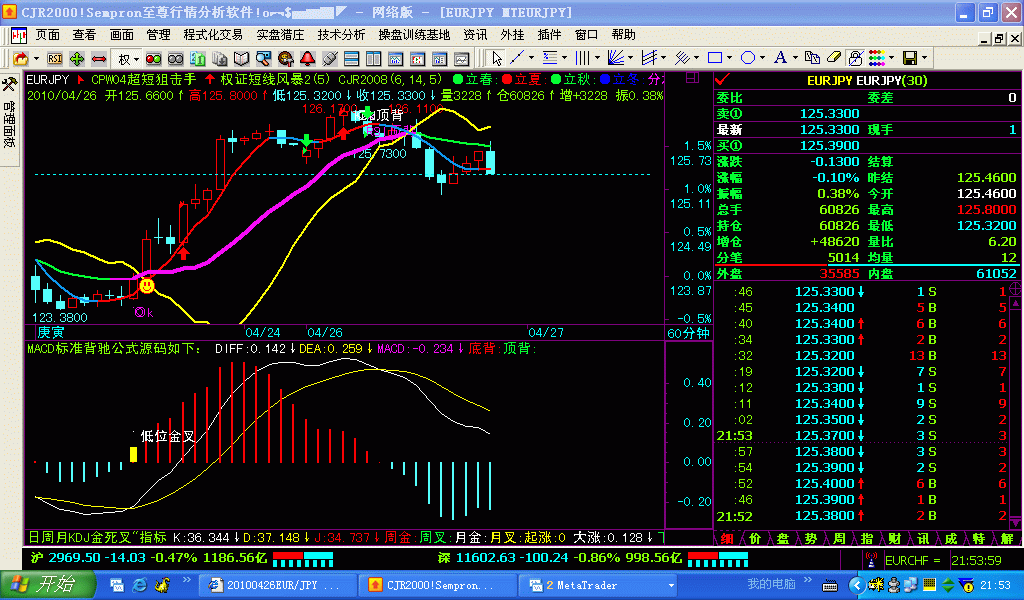Open the 技术分析 menu
This screenshot has height=600, width=1024.
point(342,35)
